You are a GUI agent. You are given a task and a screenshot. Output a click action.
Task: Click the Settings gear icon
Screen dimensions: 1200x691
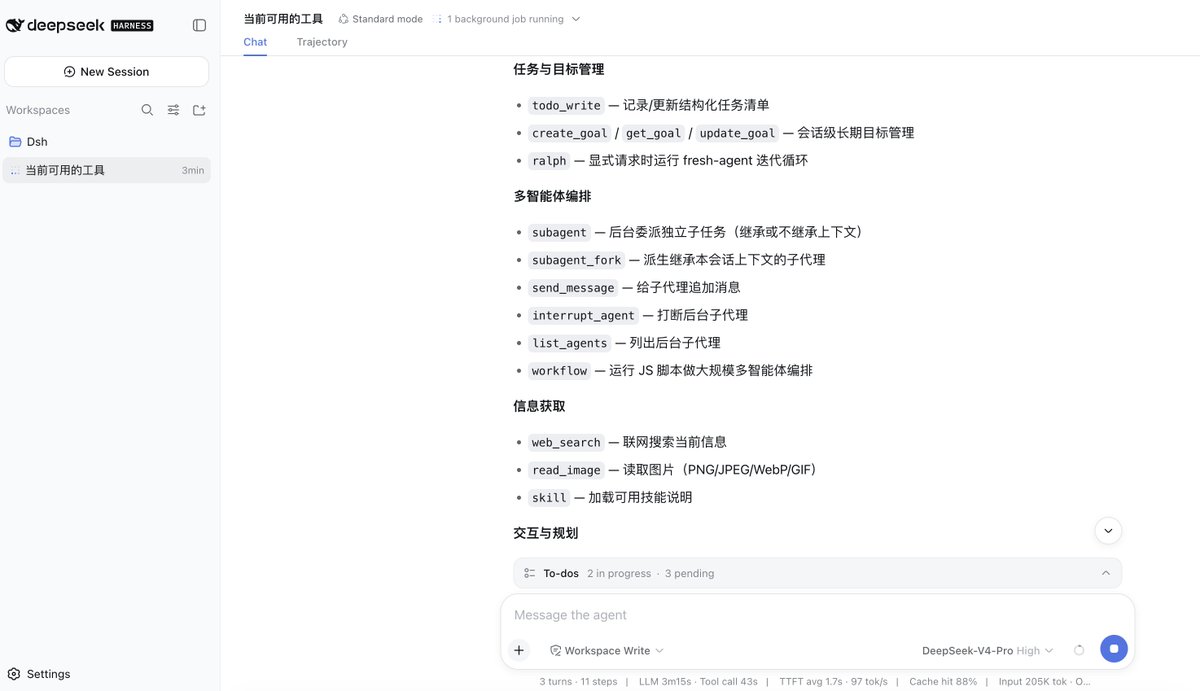pos(14,674)
